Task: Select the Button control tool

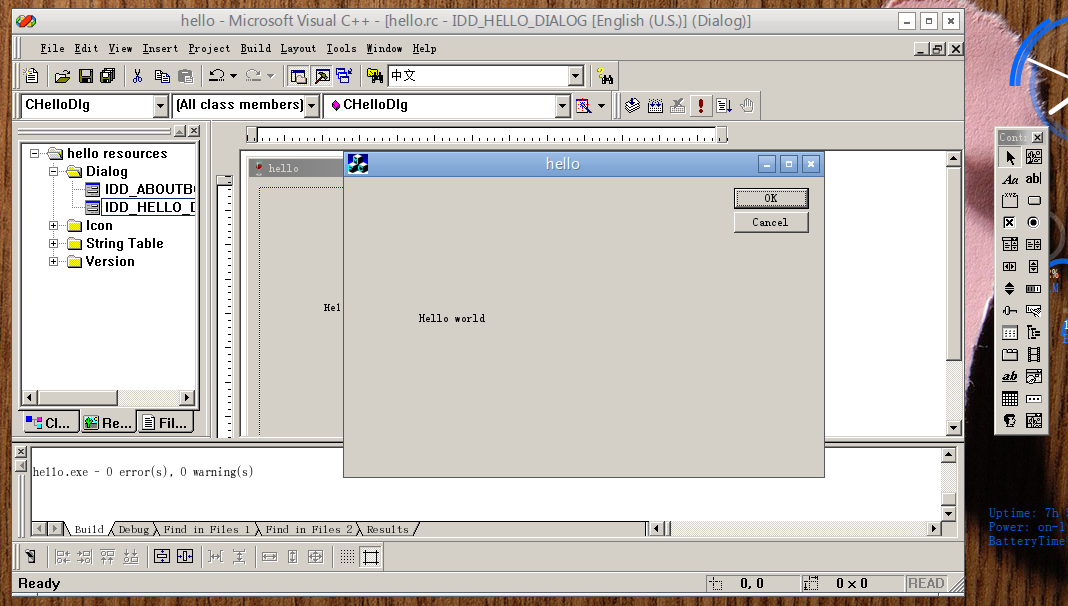Action: tap(1033, 201)
